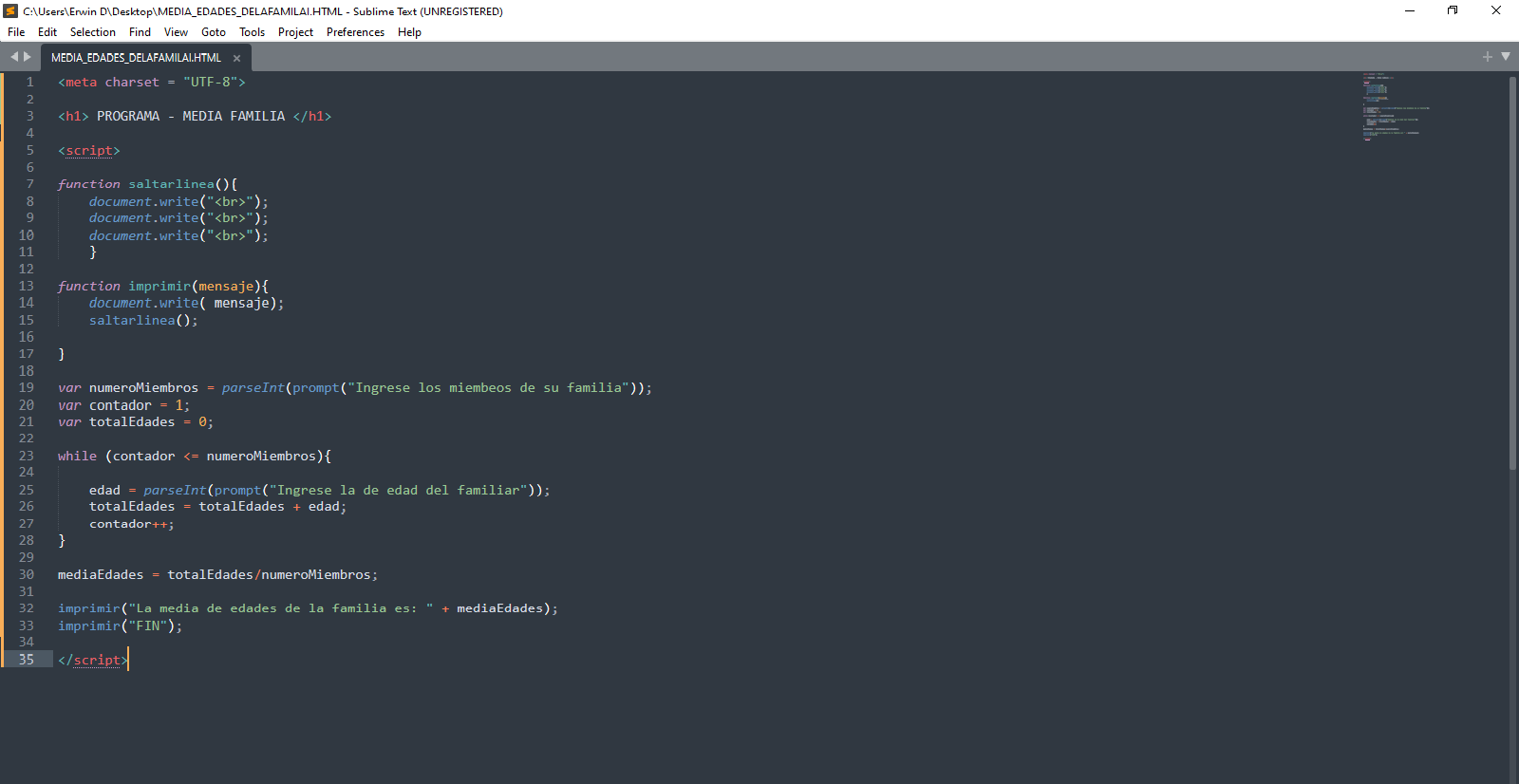Click 'PROGRAMA - MEDIA FAMILIA' heading text
1519x784 pixels.
click(191, 116)
